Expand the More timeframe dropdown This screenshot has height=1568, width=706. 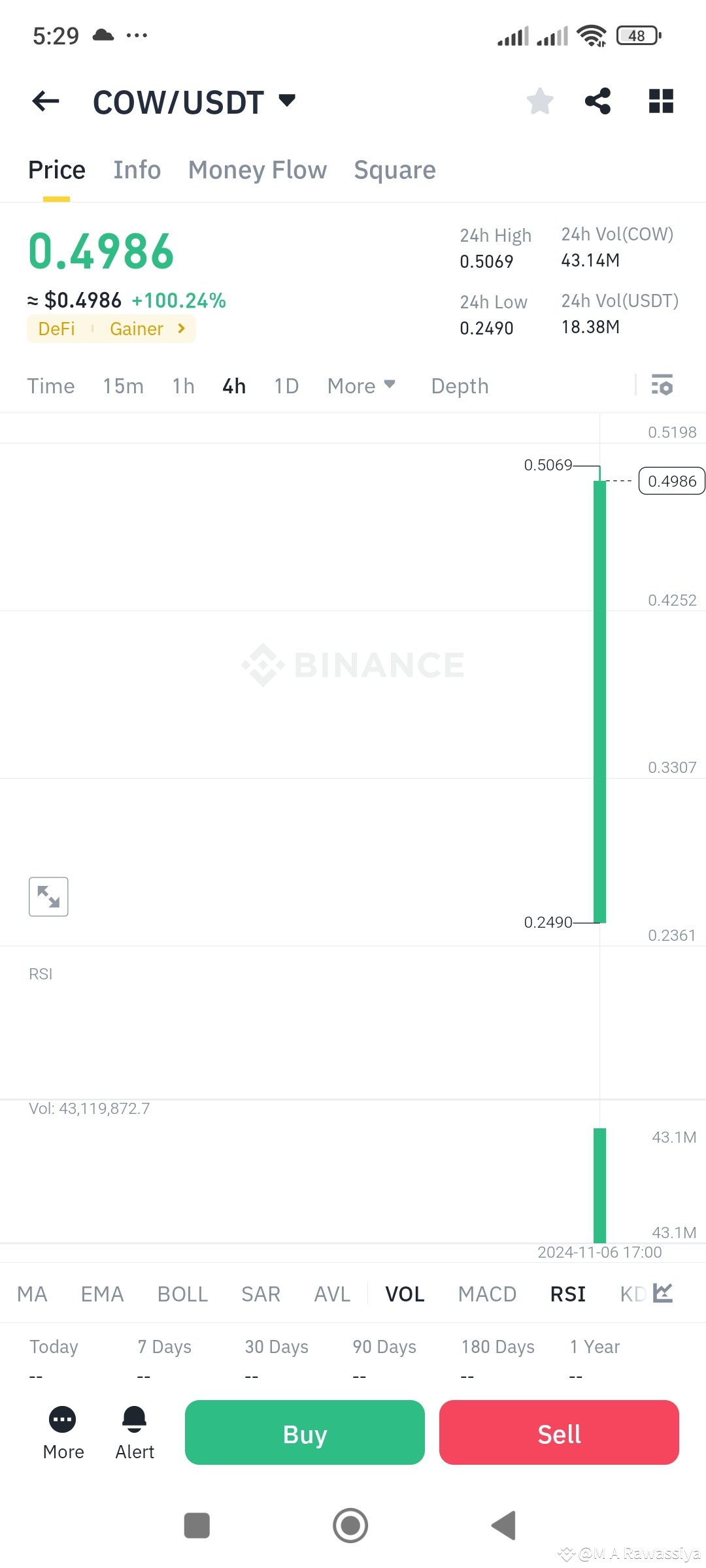click(x=360, y=385)
